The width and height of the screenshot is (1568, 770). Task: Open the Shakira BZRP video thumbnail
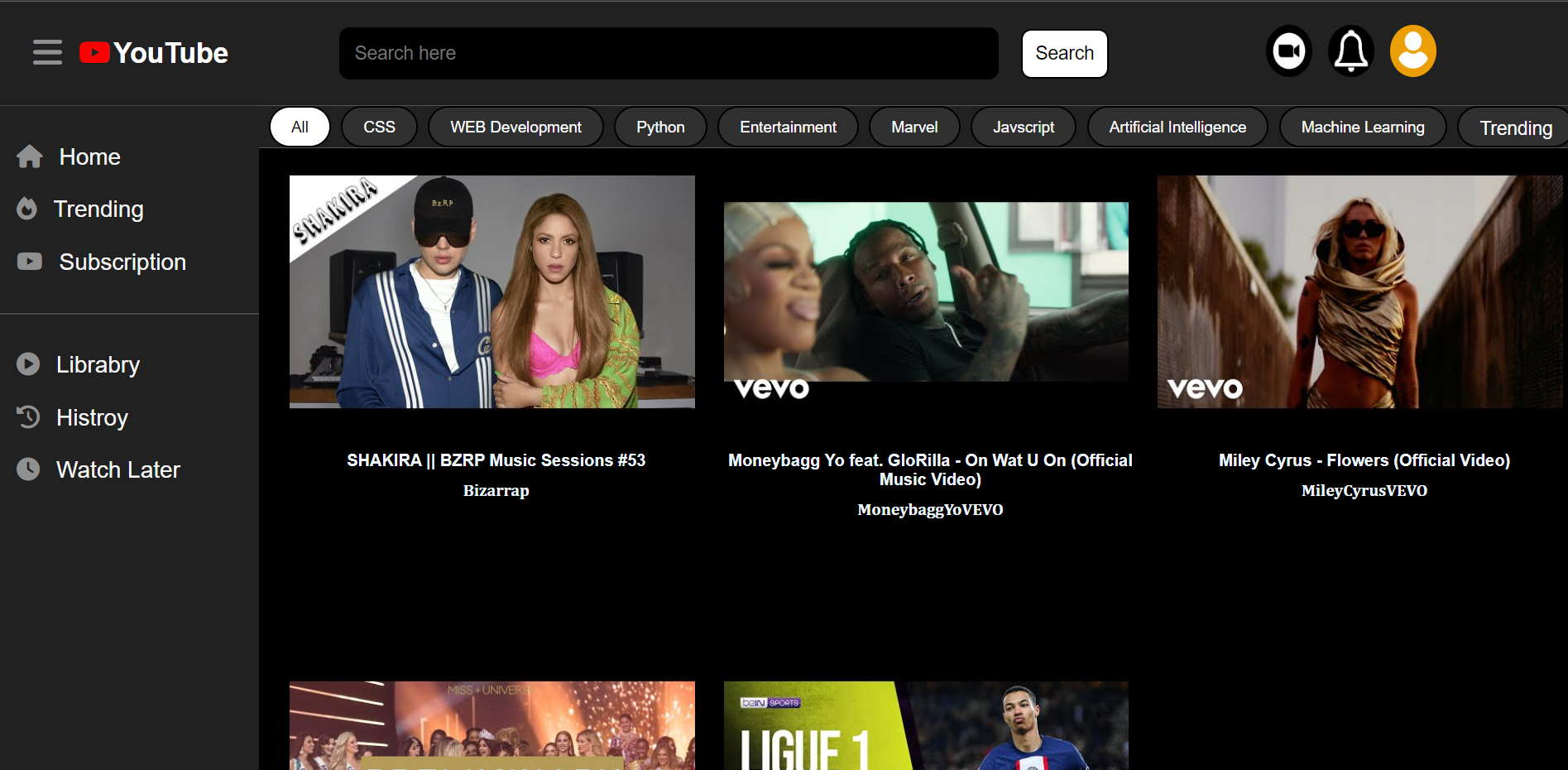tap(491, 291)
